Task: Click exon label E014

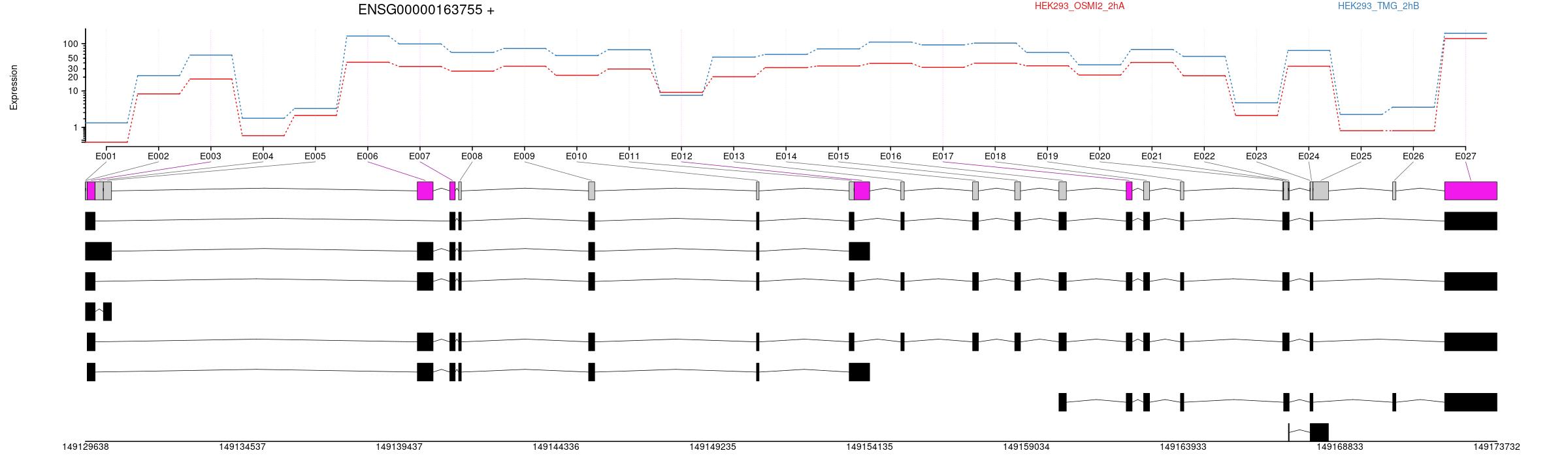Action: pyautogui.click(x=786, y=156)
